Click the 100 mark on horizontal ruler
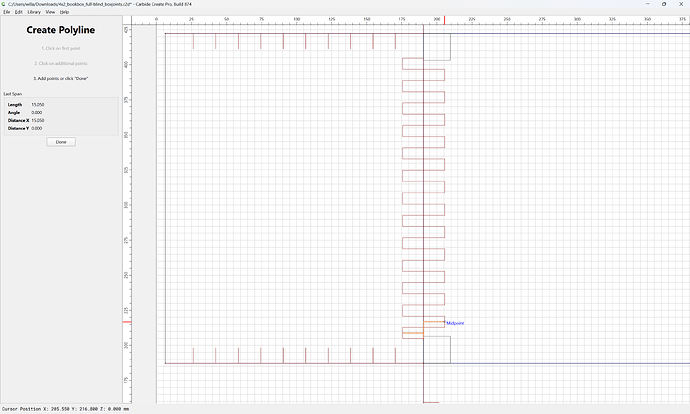This screenshot has height=414, width=690. click(x=296, y=19)
